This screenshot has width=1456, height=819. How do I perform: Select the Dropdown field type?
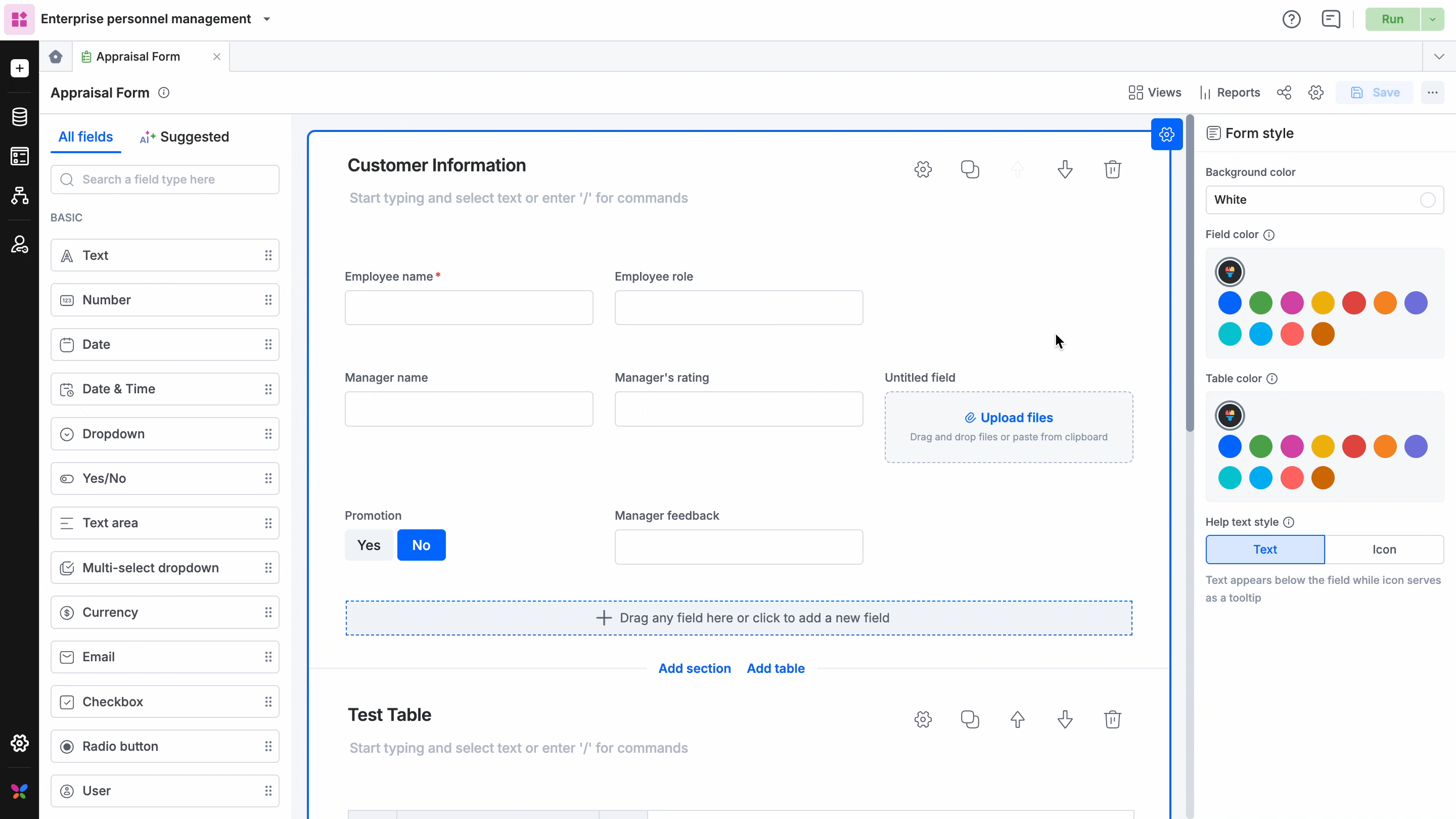coord(165,434)
